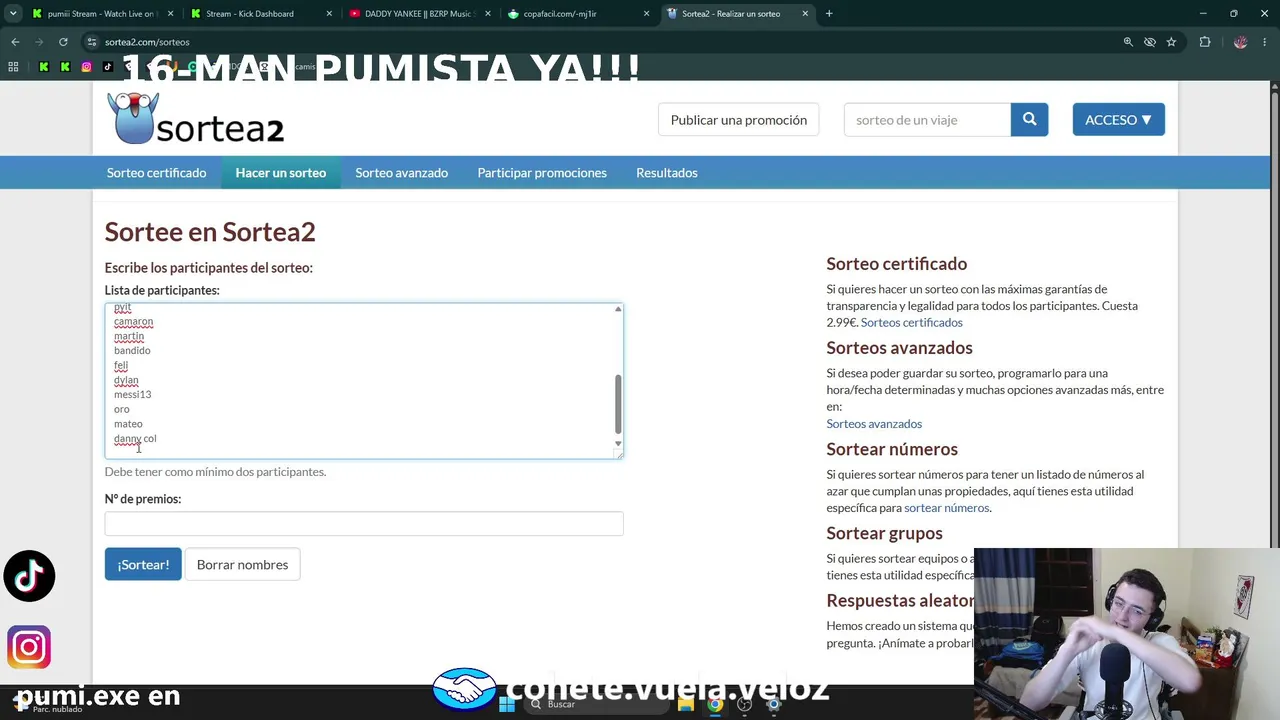
Task: Open the tab search chevron at top left
Action: [x=13, y=14]
